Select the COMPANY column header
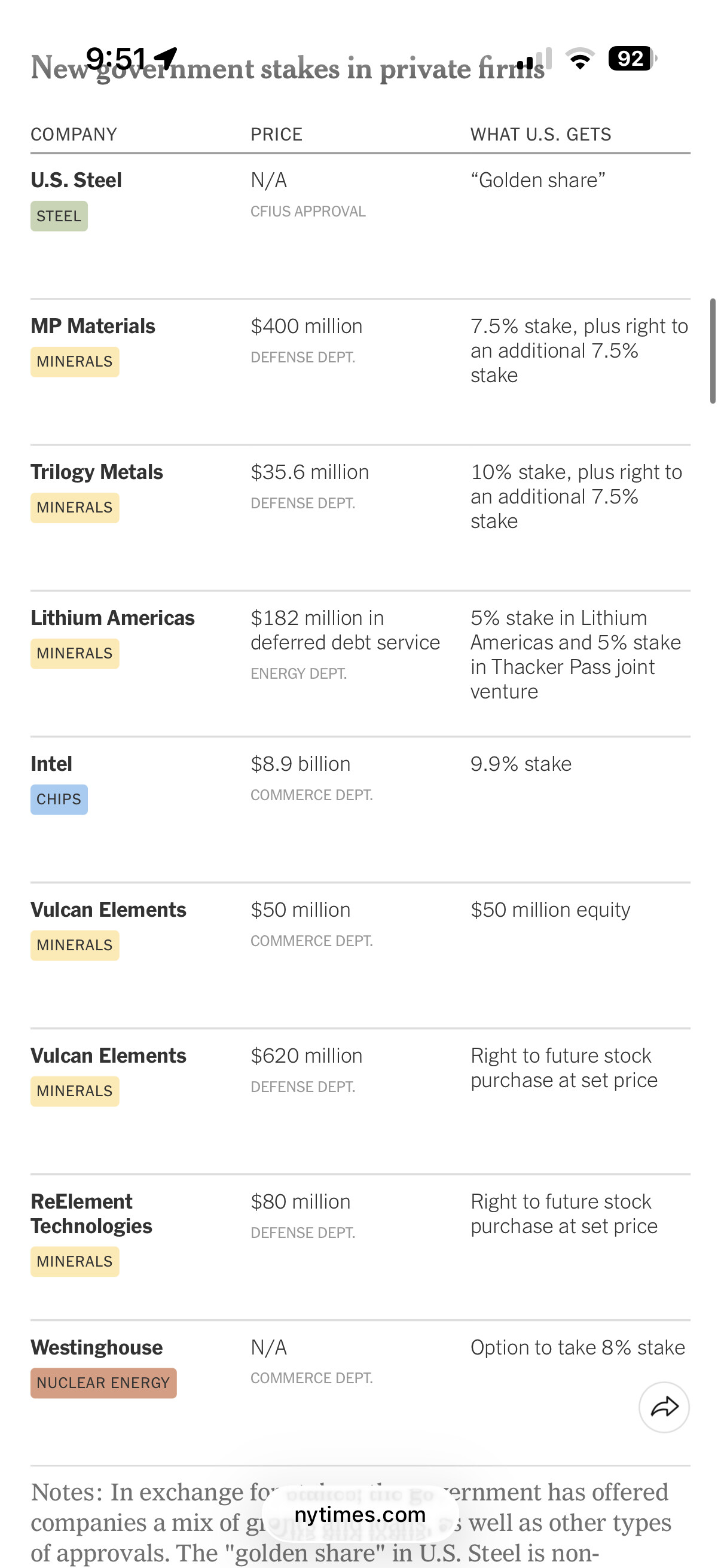The height and width of the screenshot is (1568, 721). [x=74, y=135]
